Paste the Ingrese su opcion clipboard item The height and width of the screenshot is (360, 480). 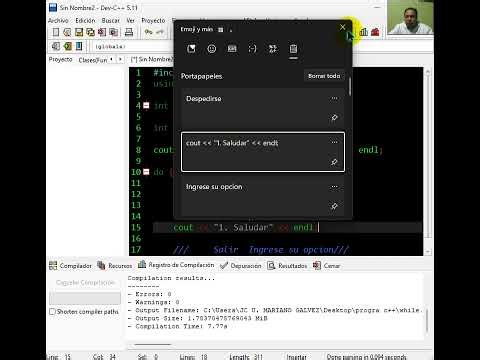point(263,196)
